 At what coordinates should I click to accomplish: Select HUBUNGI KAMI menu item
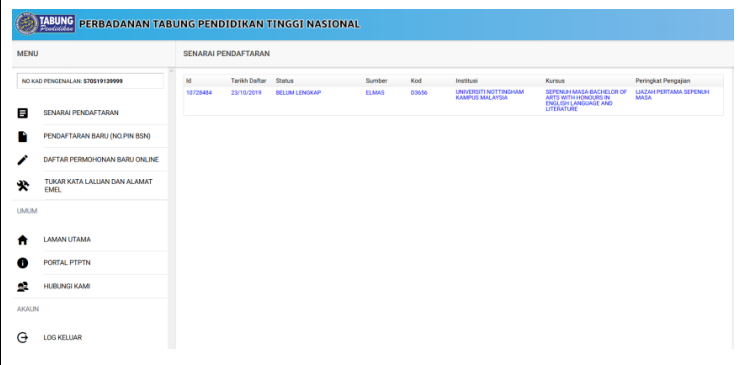point(67,286)
